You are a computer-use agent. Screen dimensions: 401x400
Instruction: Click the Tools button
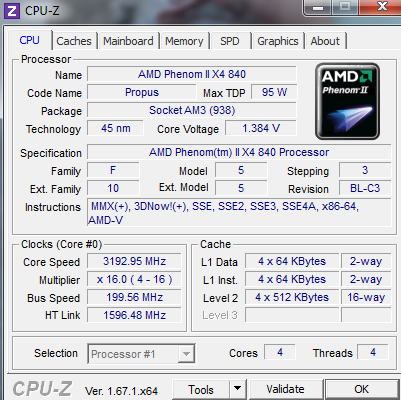click(201, 389)
